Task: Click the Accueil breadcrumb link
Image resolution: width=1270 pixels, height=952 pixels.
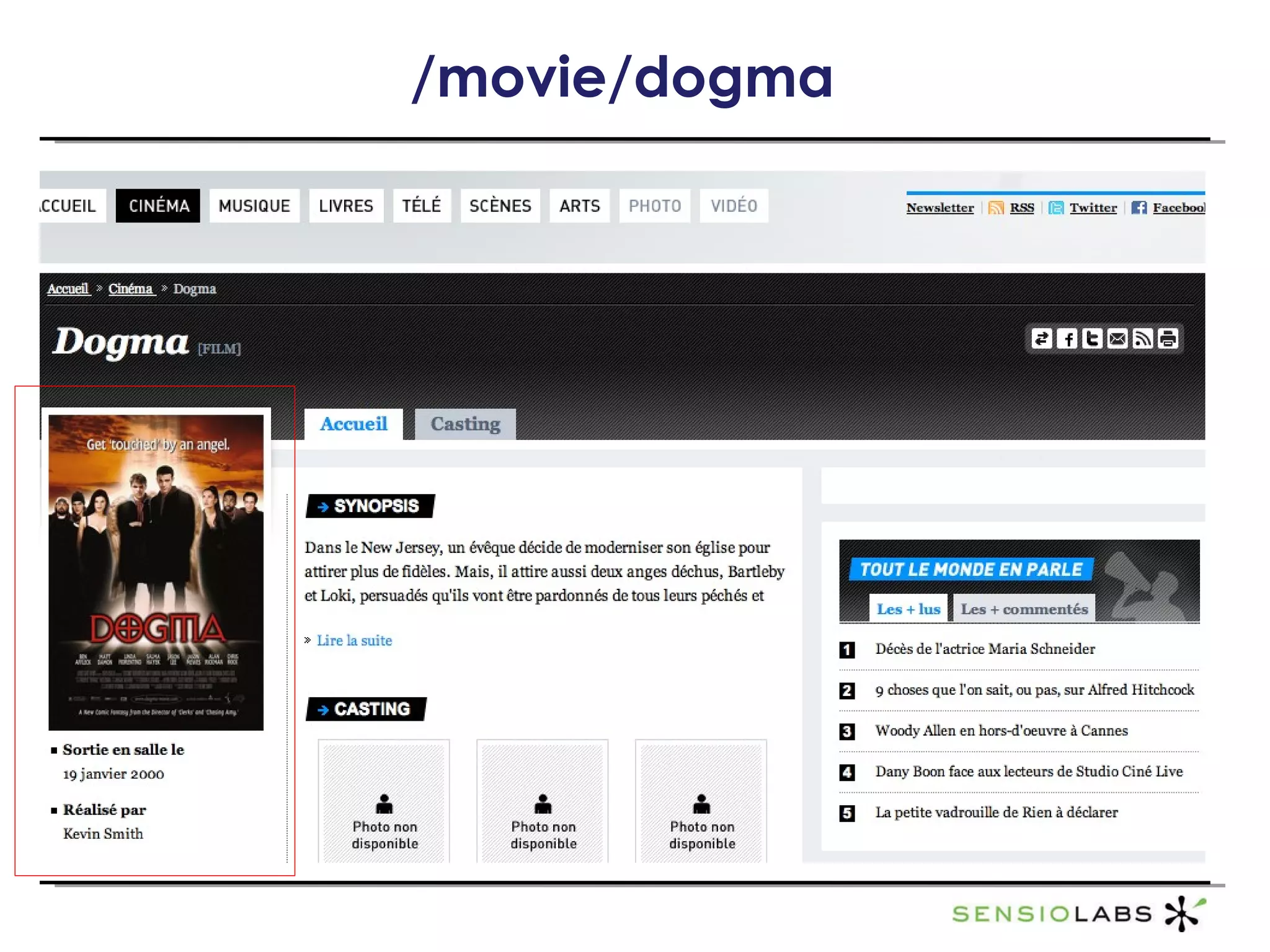Action: (68, 289)
